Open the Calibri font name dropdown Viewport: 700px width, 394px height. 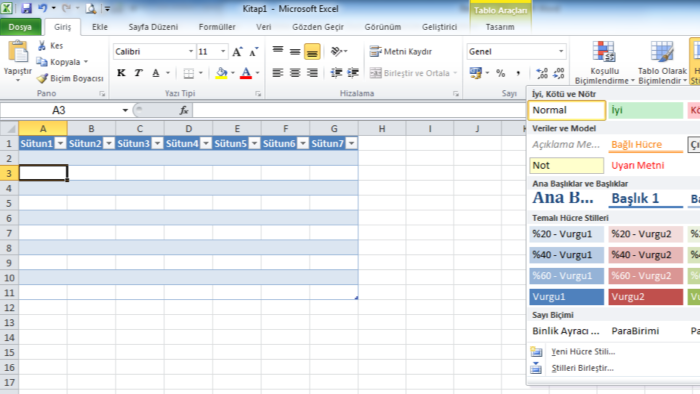pyautogui.click(x=191, y=51)
